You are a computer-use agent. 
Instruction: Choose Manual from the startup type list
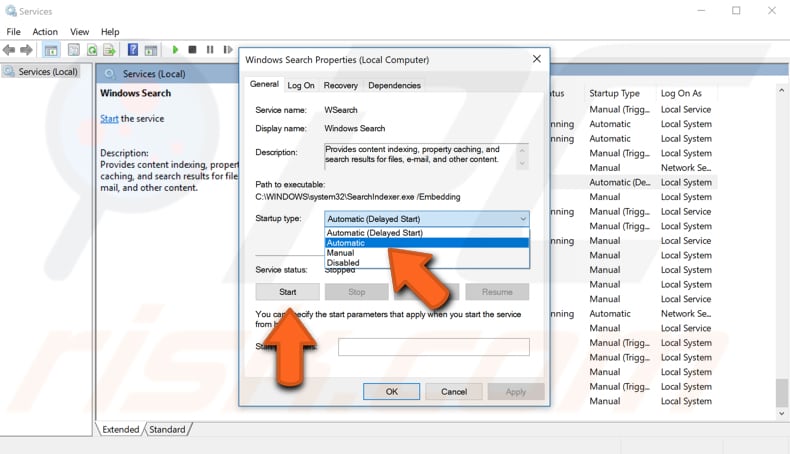[427, 253]
